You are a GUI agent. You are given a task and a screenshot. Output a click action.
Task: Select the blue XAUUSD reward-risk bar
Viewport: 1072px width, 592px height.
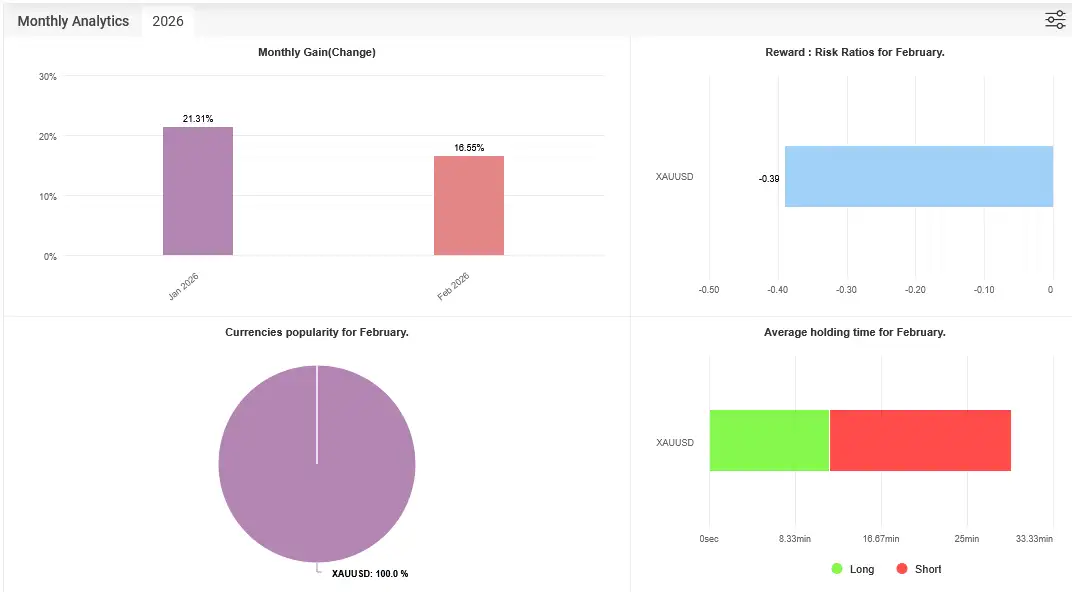pos(918,177)
